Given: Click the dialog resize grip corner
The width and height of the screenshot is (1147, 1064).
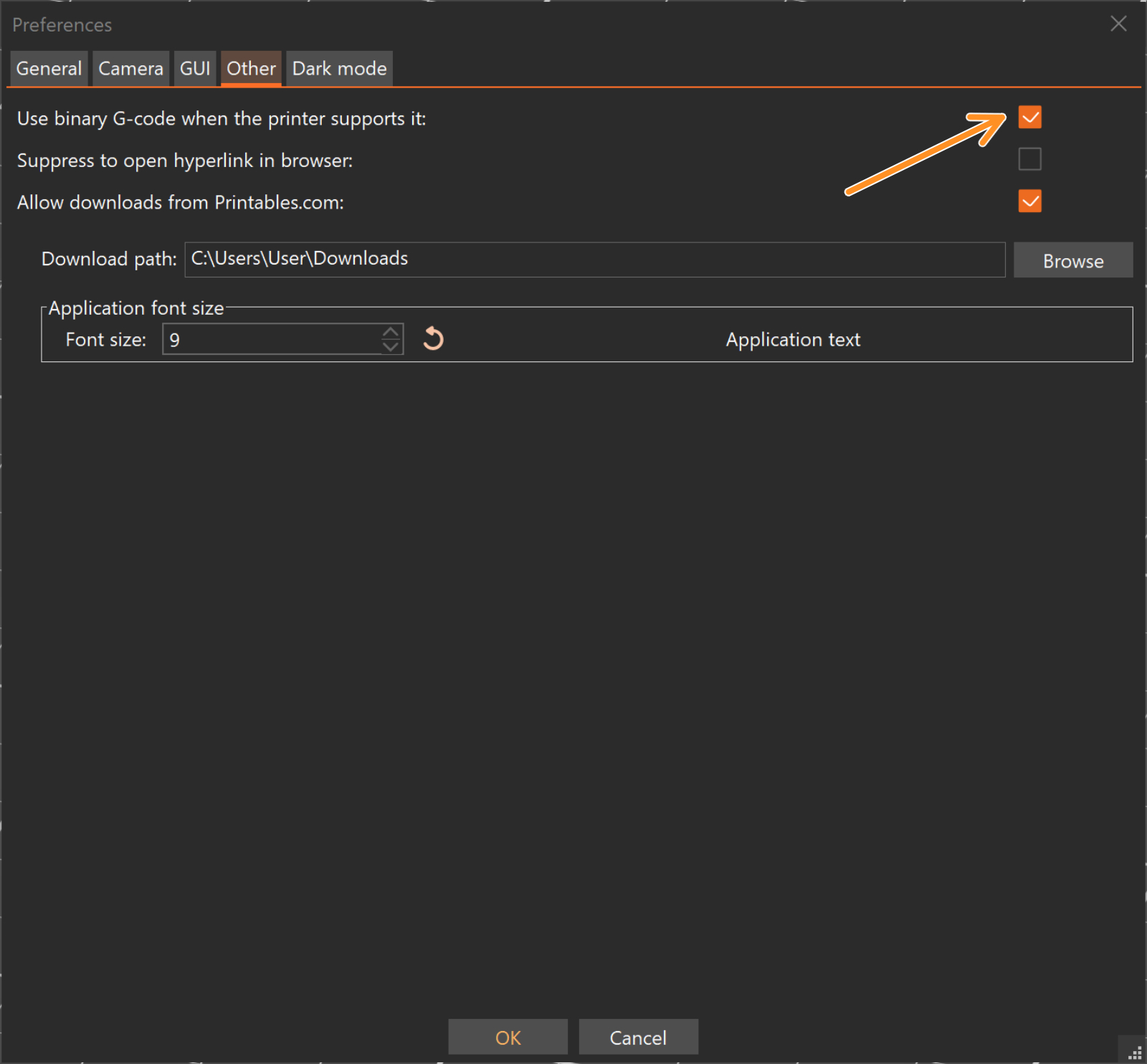Looking at the screenshot, I should 1135,1053.
